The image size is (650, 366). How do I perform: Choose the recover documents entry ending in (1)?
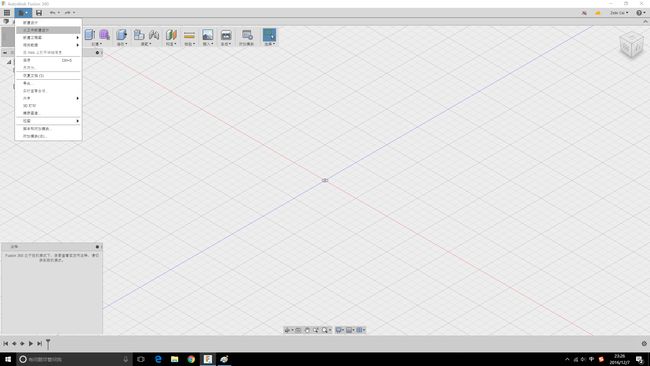48,75
